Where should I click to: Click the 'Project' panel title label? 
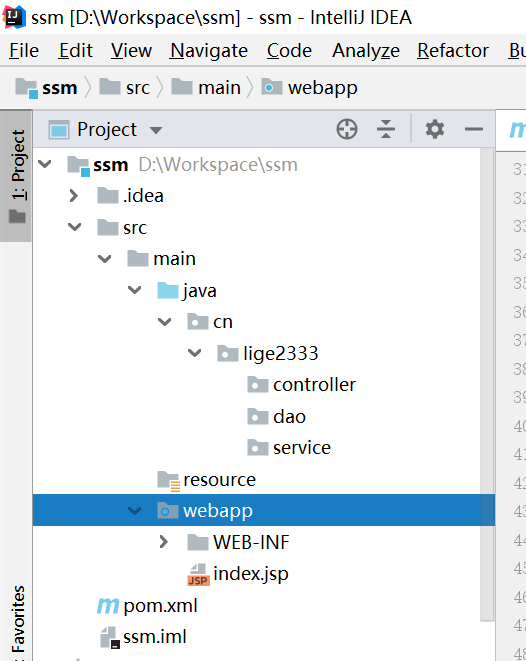pos(107,129)
